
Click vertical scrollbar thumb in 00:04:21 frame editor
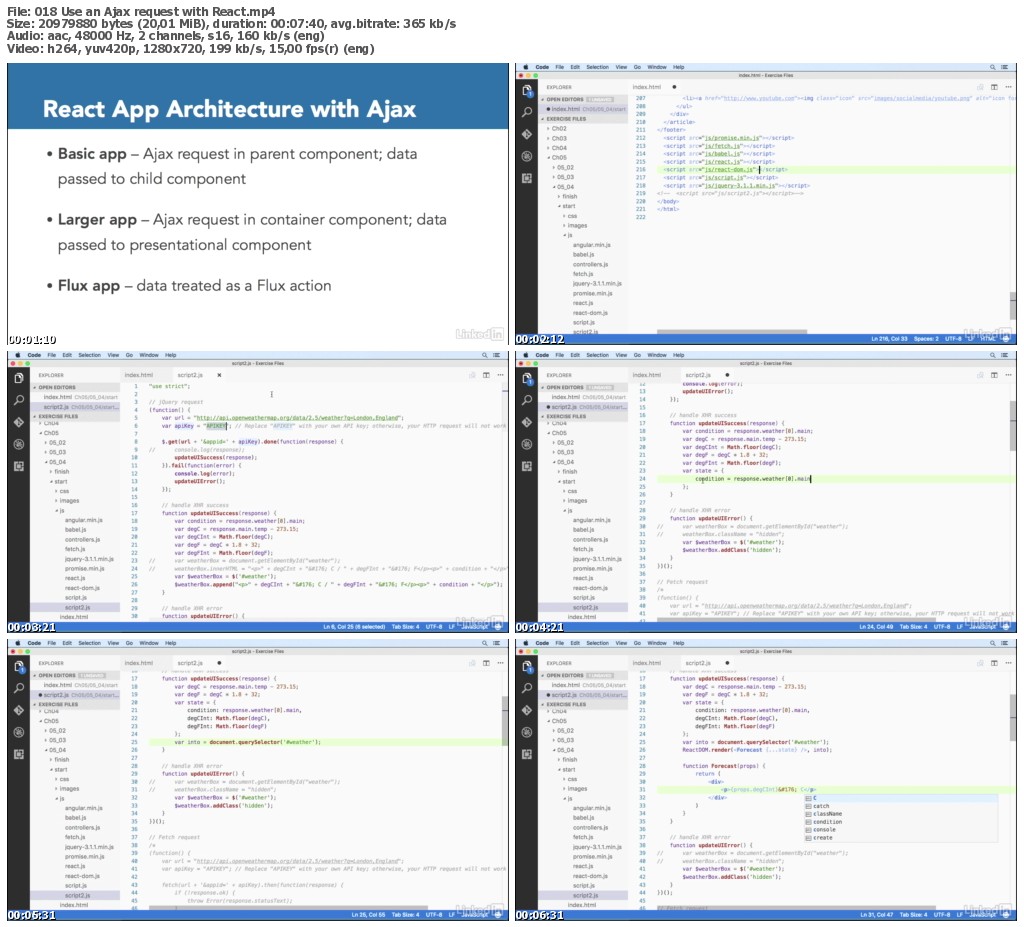point(1013,425)
